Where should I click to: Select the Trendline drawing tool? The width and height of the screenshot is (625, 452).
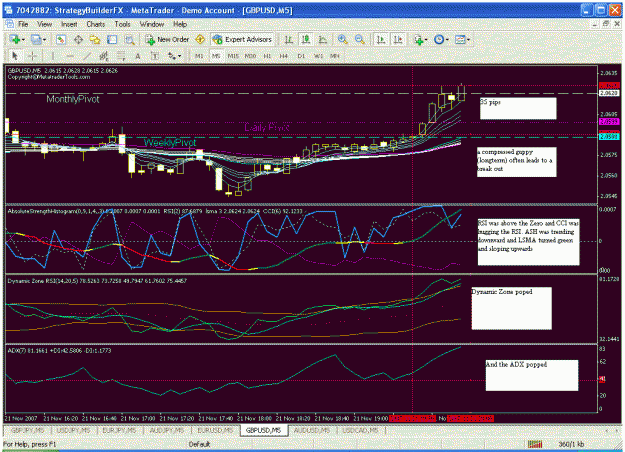87,56
